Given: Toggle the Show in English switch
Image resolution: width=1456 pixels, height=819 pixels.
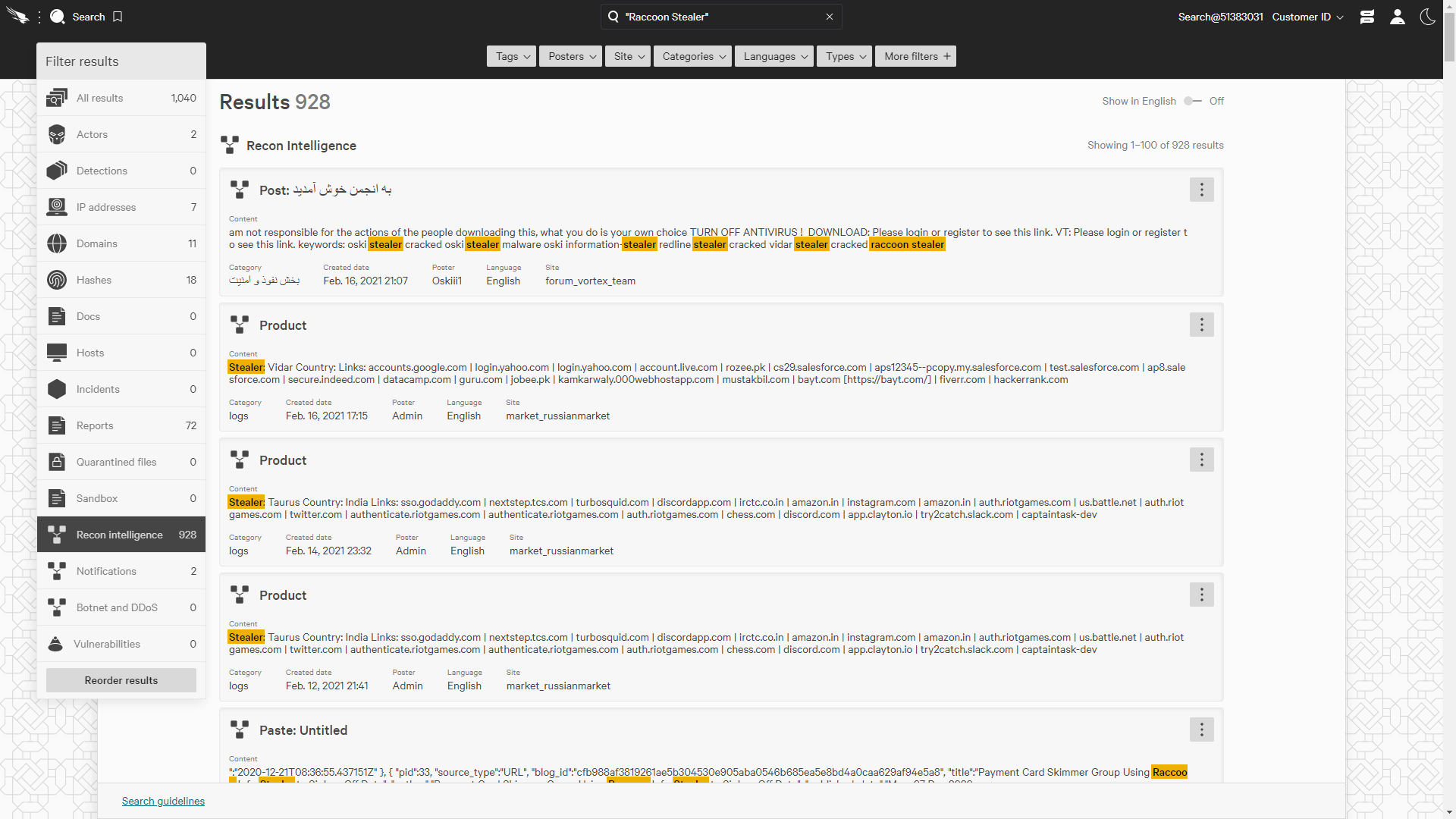Looking at the screenshot, I should coord(1193,101).
